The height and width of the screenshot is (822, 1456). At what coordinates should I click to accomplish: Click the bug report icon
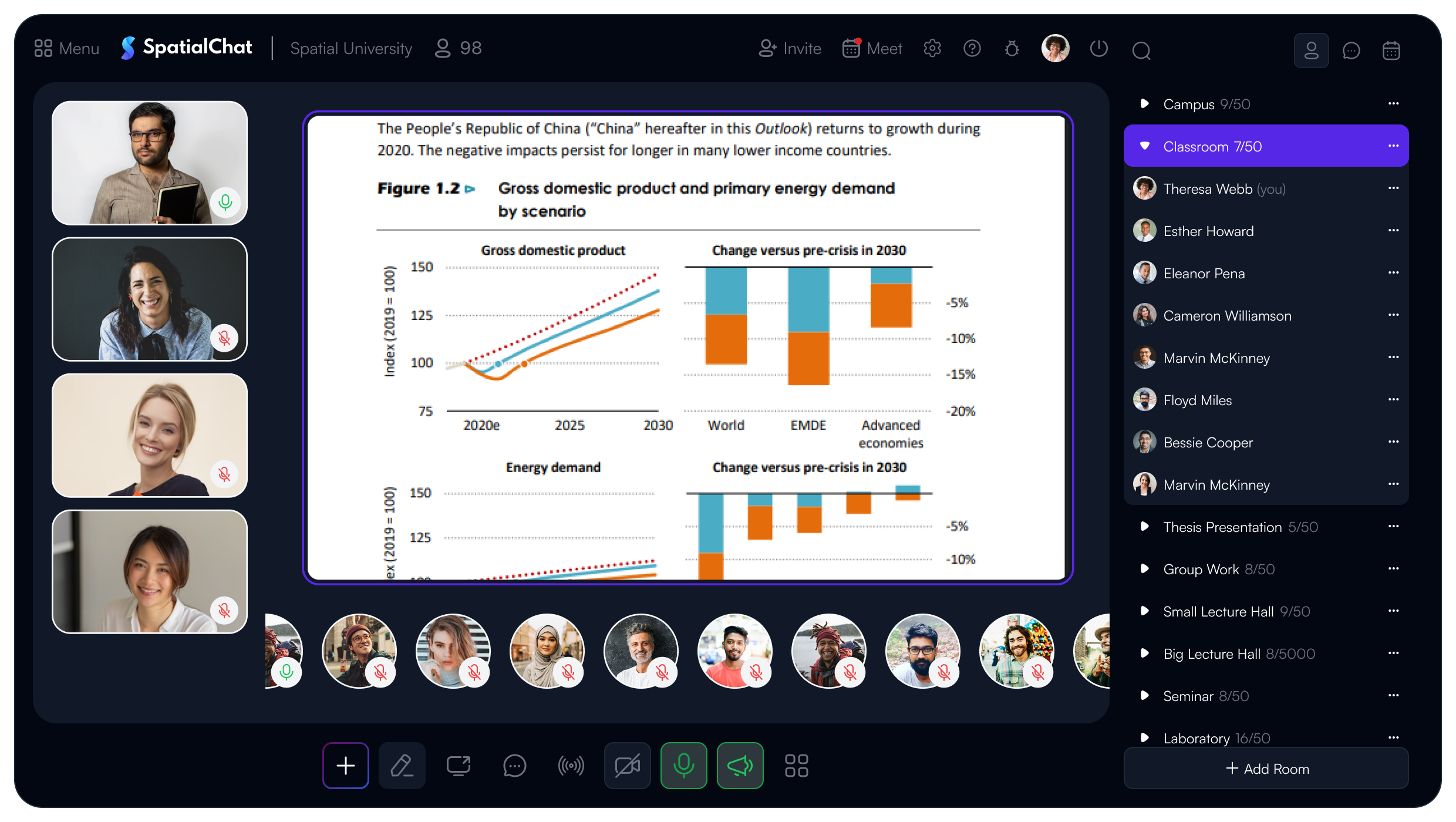[1012, 49]
